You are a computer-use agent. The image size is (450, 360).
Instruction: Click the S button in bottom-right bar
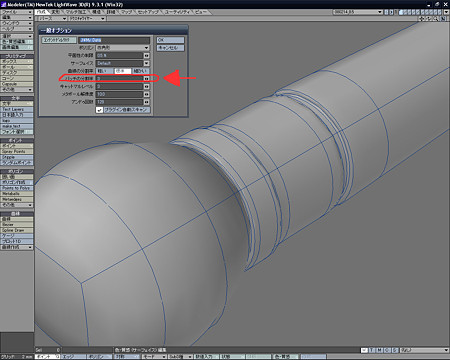coord(395,350)
